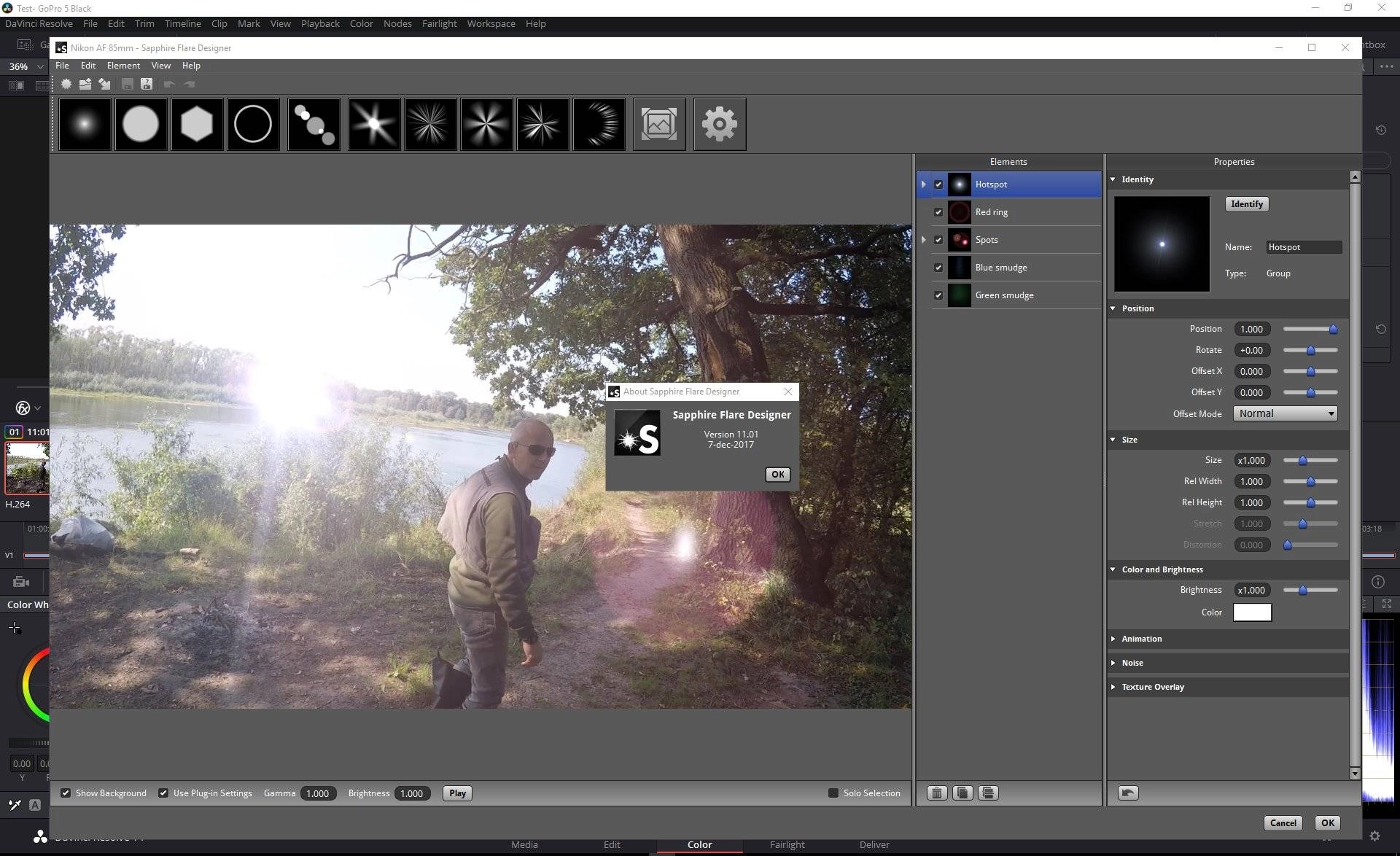Click the Play button
Screen dimensions: 1400x856
click(457, 793)
